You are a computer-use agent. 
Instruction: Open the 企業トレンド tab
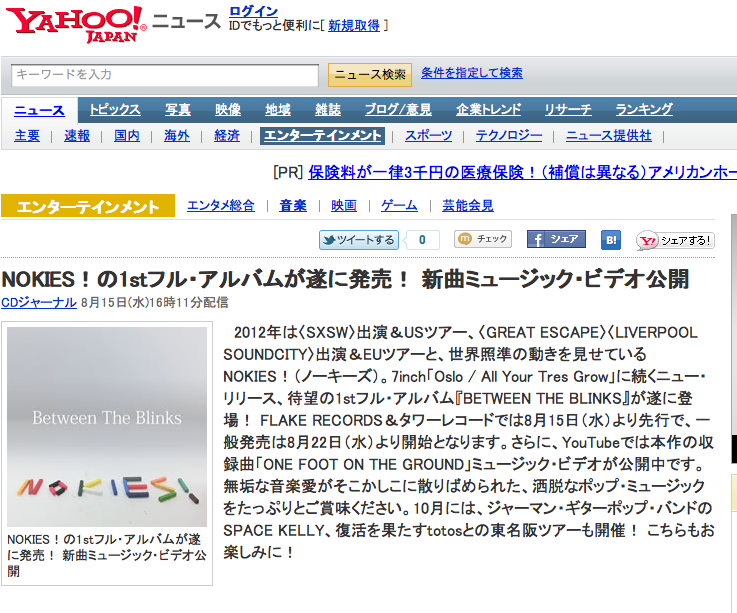[x=488, y=110]
